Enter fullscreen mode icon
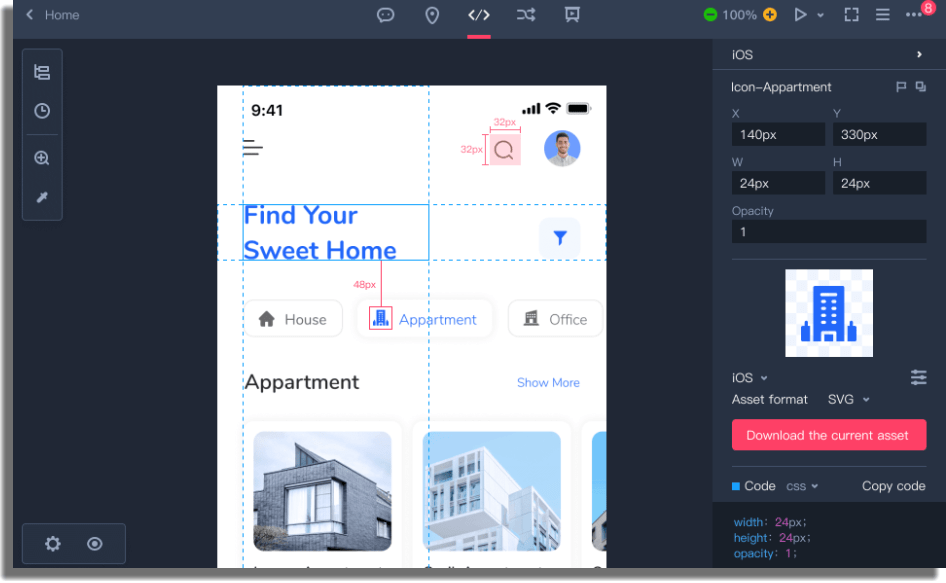 (851, 14)
